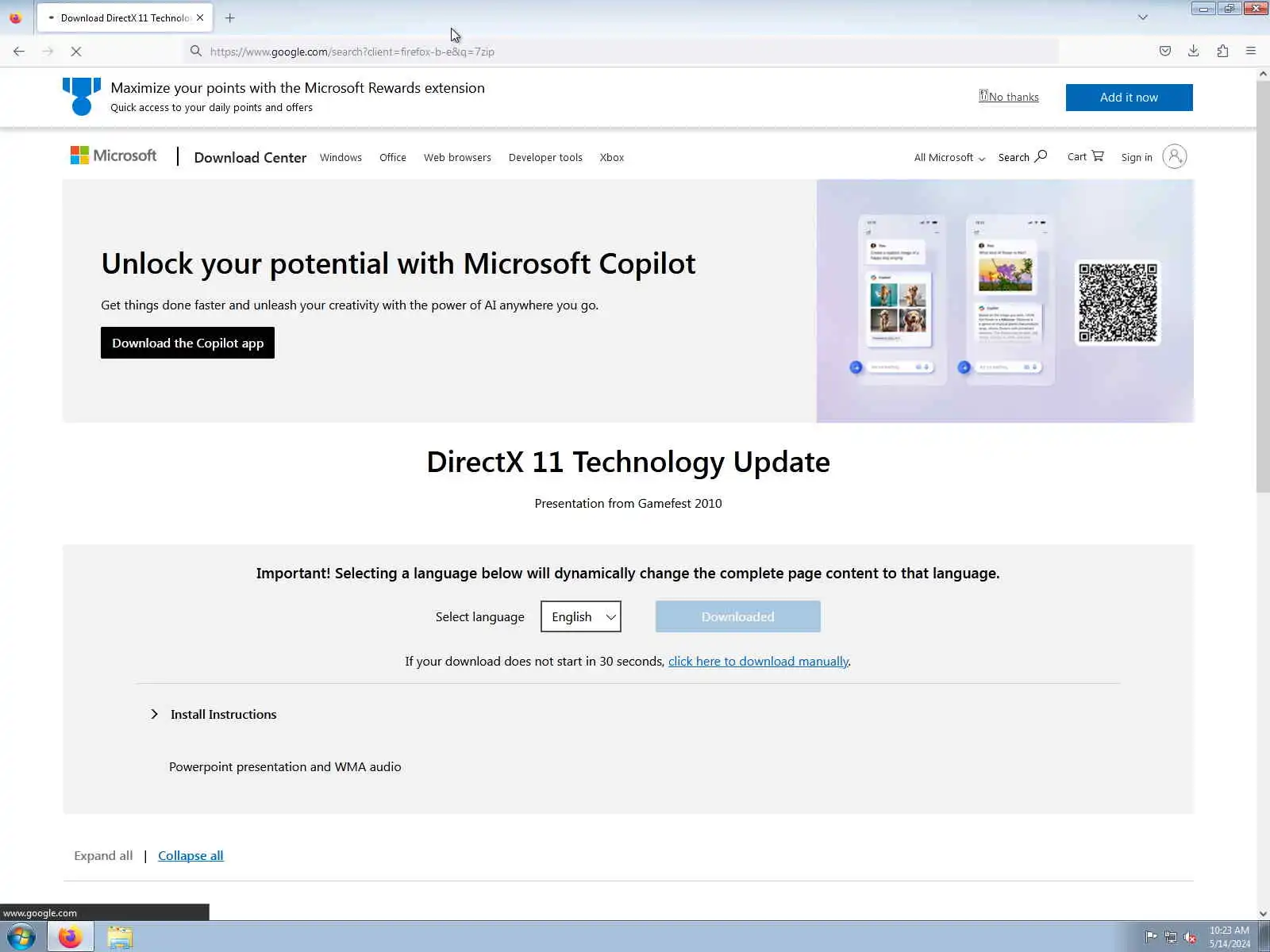This screenshot has width=1270, height=952.
Task: Open Windows Explorer from the taskbar
Action: (x=120, y=937)
